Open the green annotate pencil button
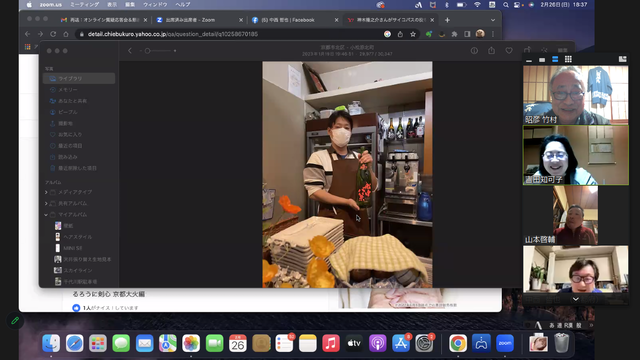The height and width of the screenshot is (360, 640). coord(15,321)
